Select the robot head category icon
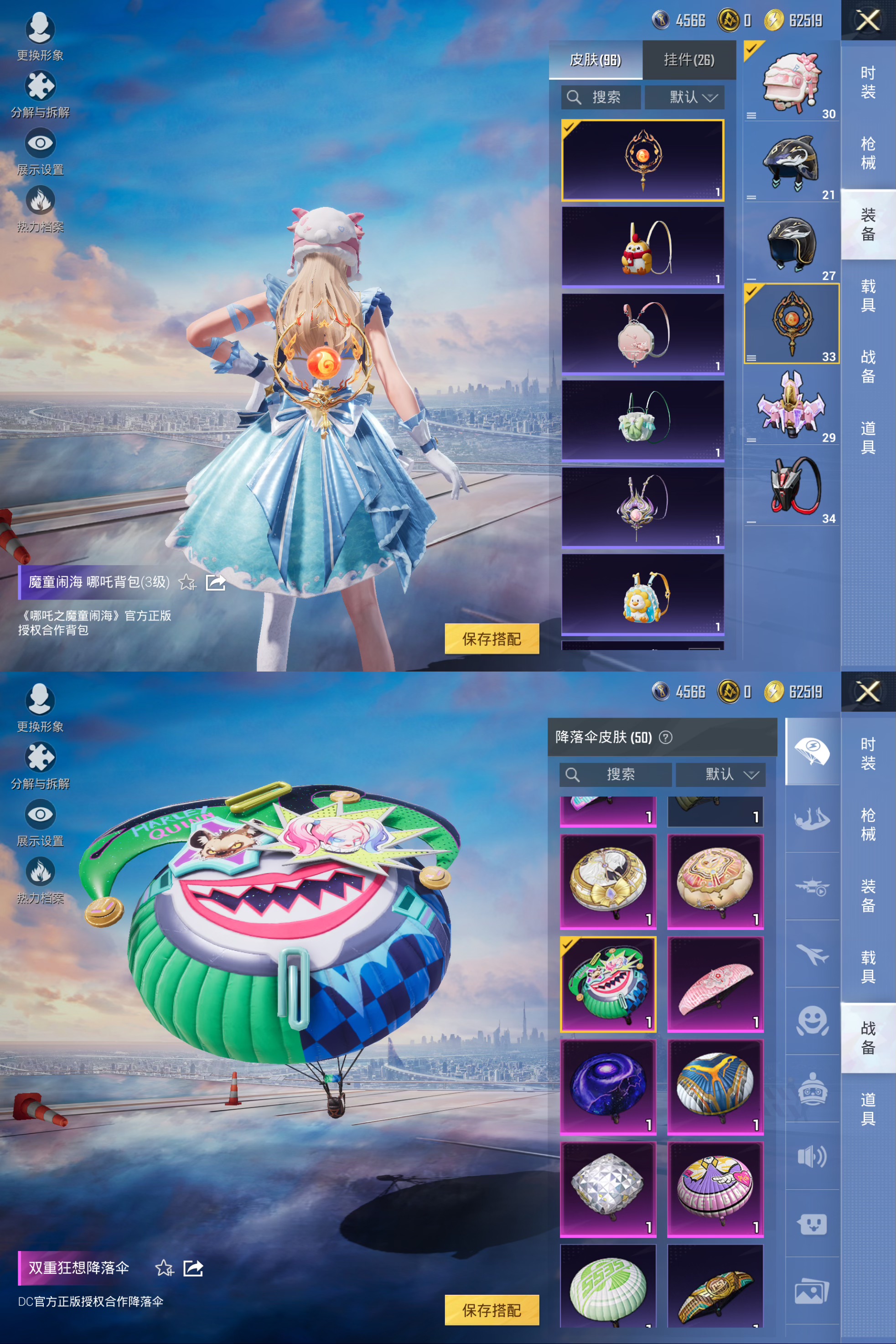896x1344 pixels. (813, 1089)
